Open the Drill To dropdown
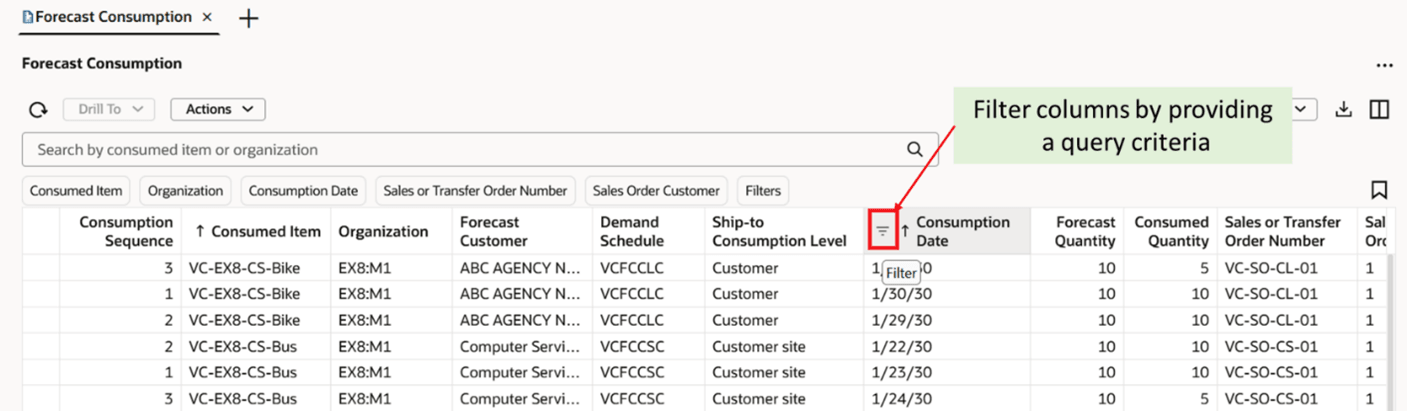 tap(109, 109)
